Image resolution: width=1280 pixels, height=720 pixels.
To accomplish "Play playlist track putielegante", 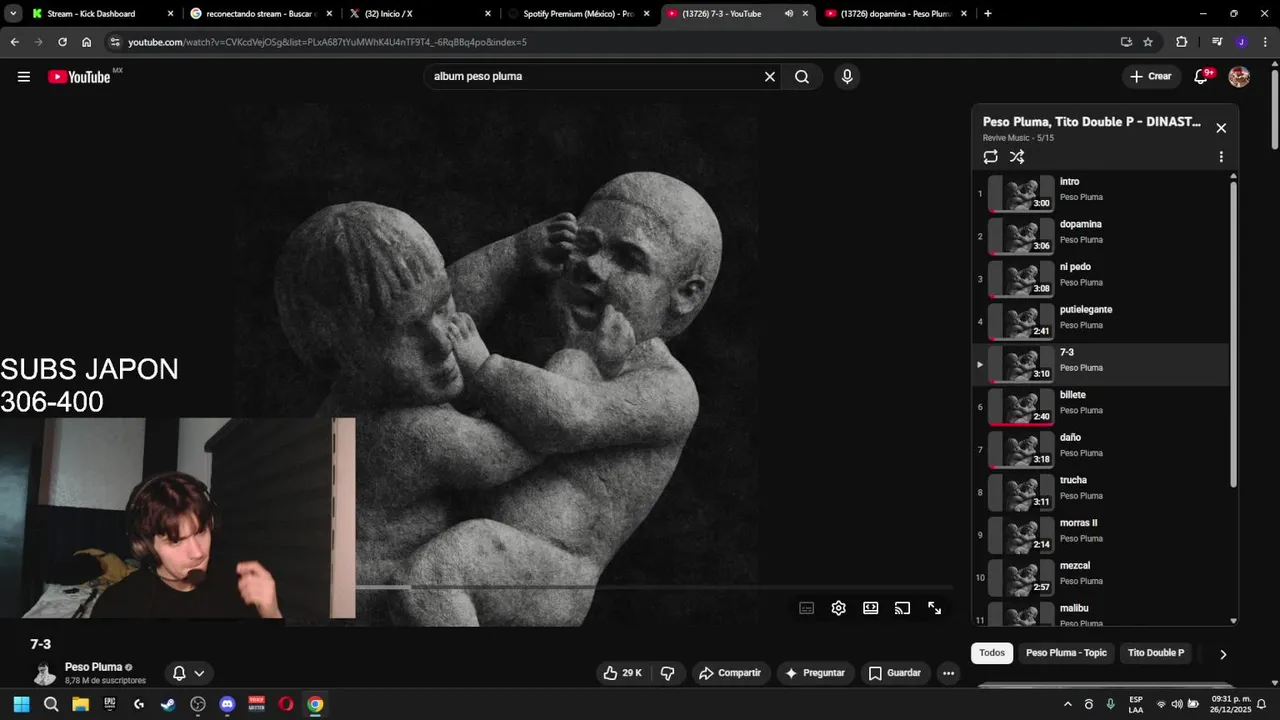I will [x=1100, y=321].
